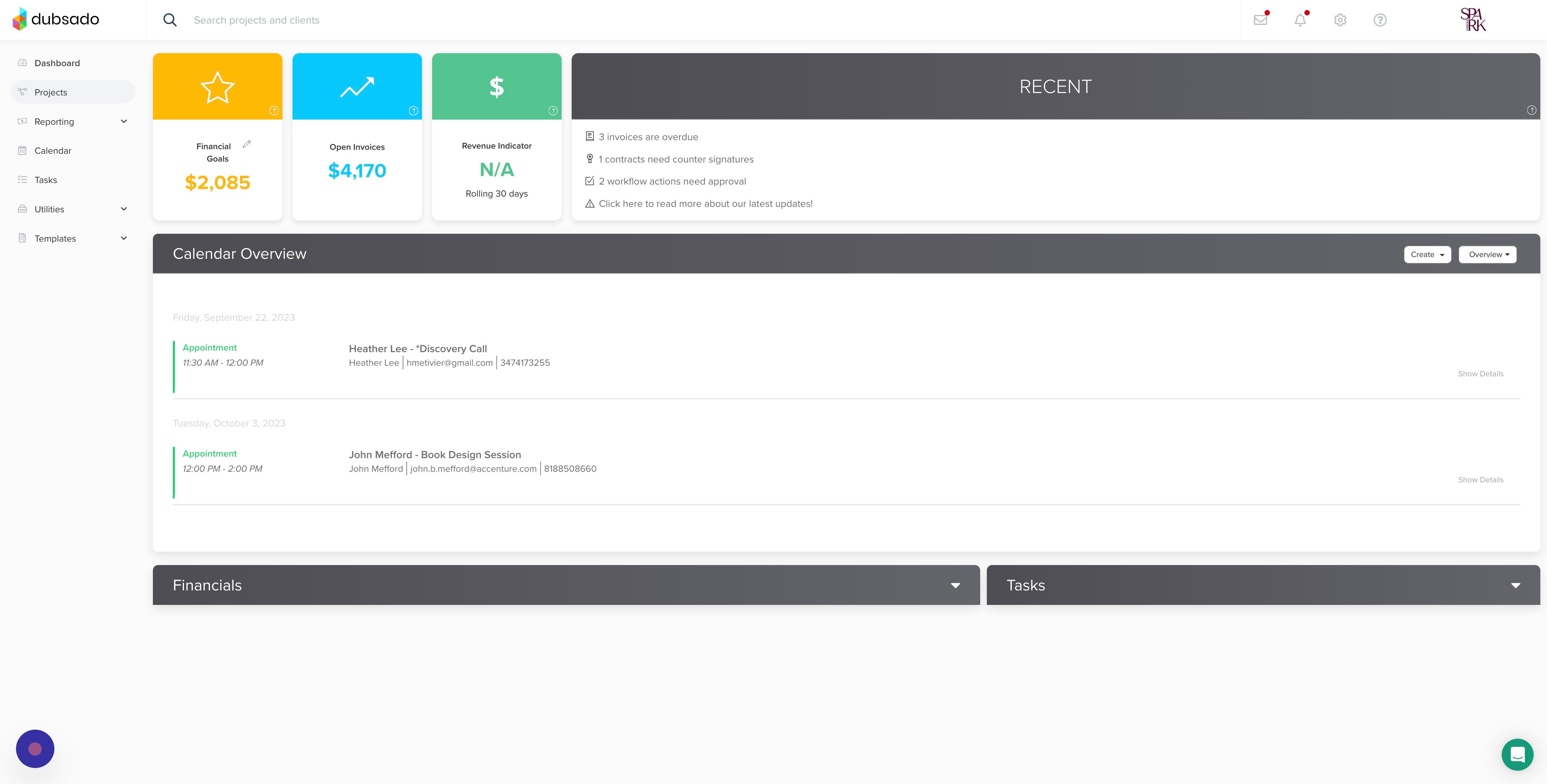Screen dimensions: 1547x784
Task: Open the notifications bell
Action: coord(1300,20)
